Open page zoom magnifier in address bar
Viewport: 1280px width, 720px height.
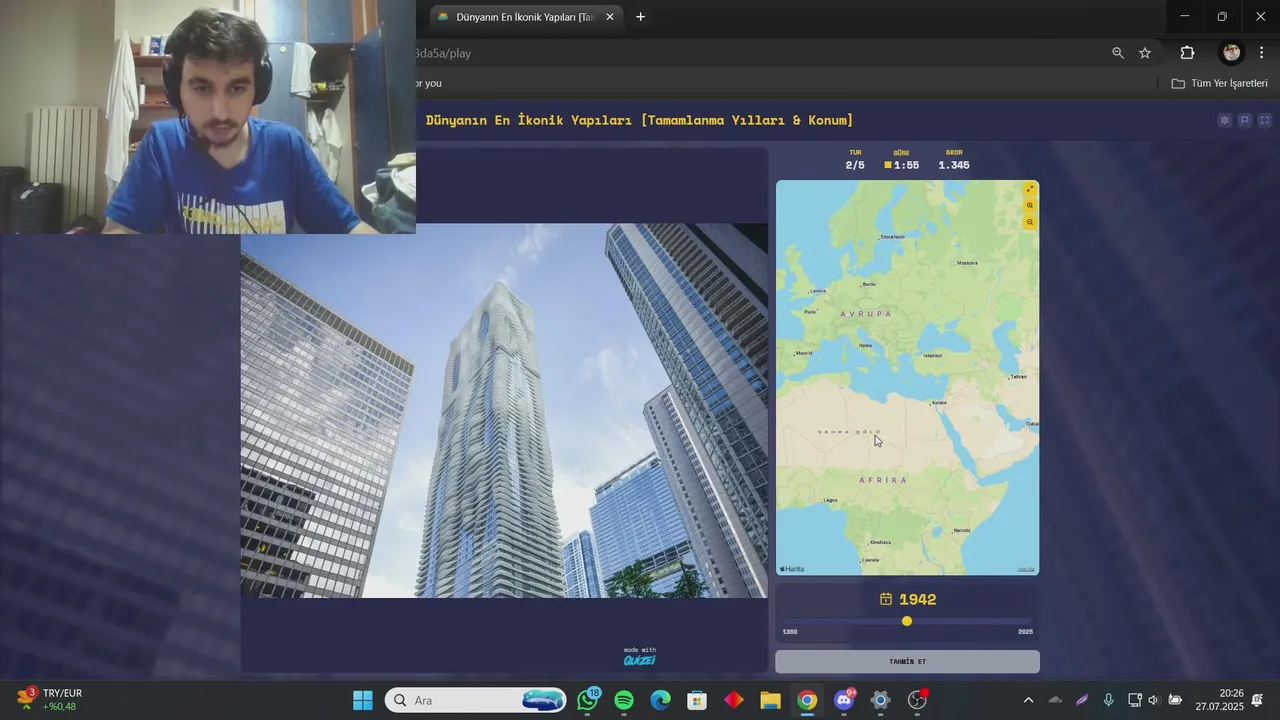coord(1118,53)
